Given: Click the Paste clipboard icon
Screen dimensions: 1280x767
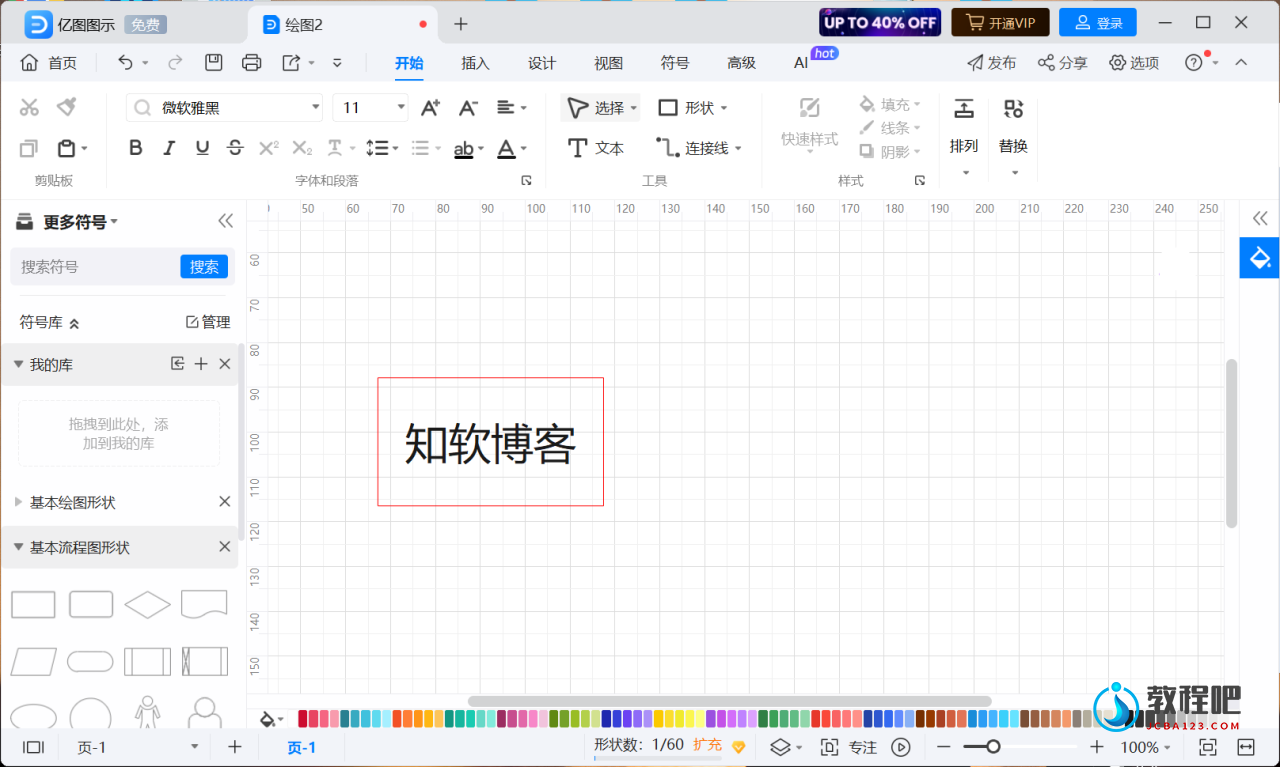Looking at the screenshot, I should pos(66,148).
